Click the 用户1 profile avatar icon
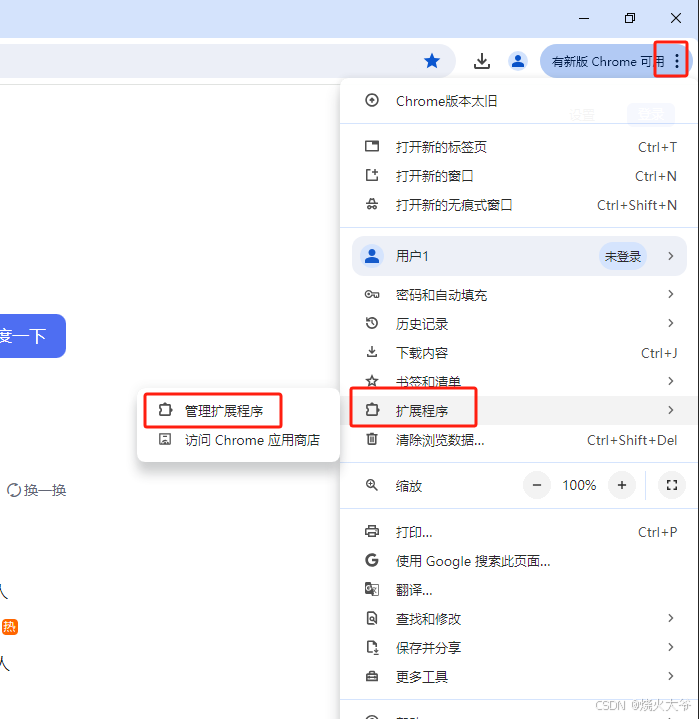Viewport: 699px width, 719px height. click(x=372, y=256)
